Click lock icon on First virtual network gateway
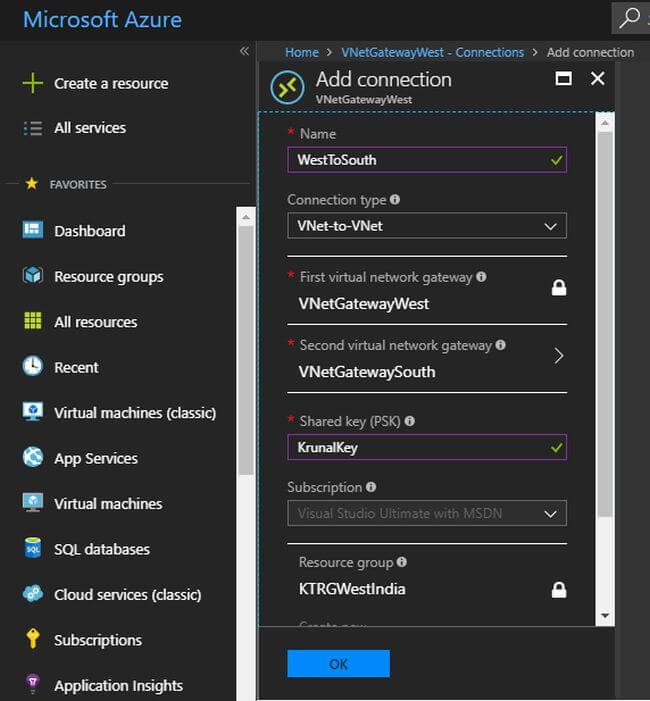Image resolution: width=650 pixels, height=701 pixels. click(x=559, y=288)
